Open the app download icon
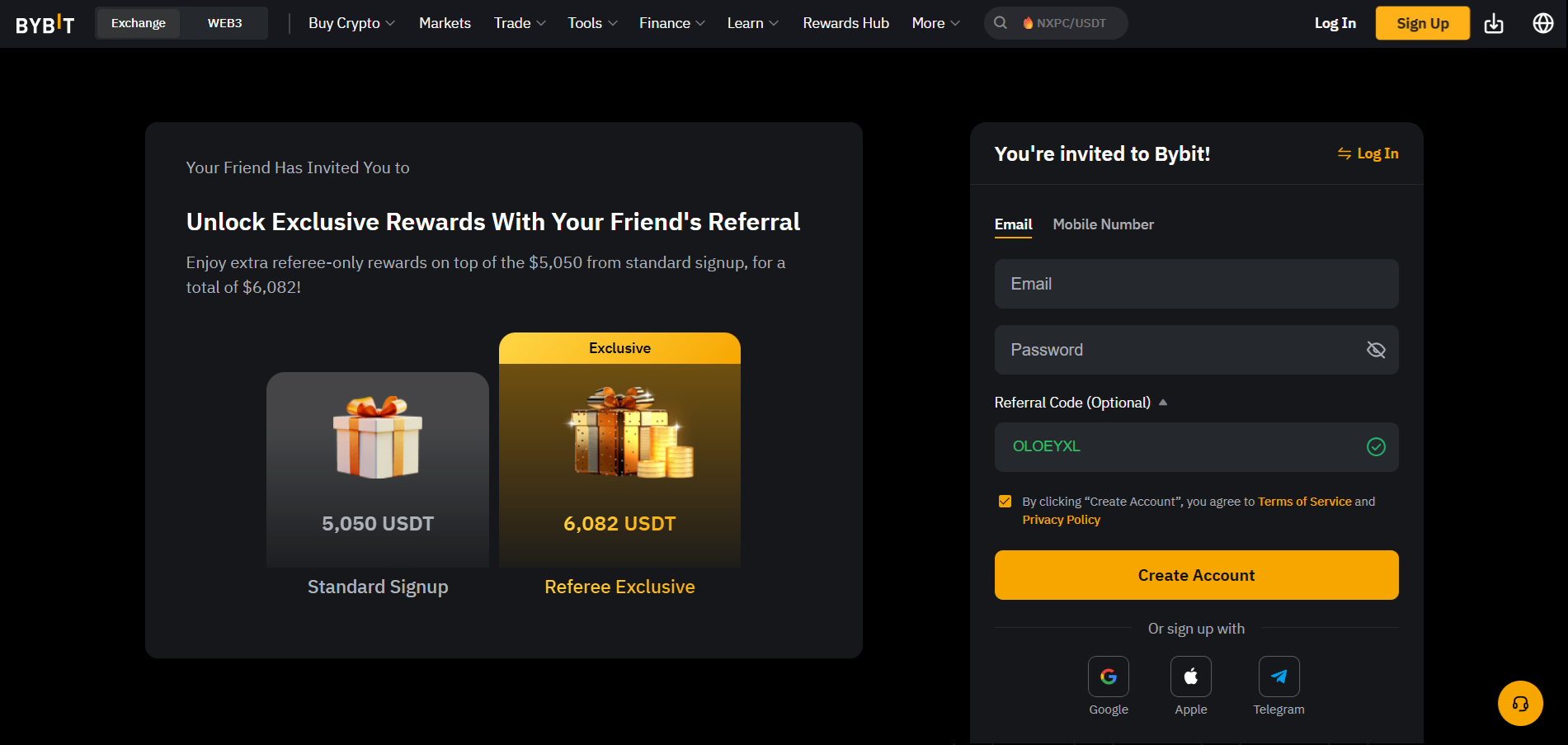The width and height of the screenshot is (1568, 745). pyautogui.click(x=1494, y=24)
